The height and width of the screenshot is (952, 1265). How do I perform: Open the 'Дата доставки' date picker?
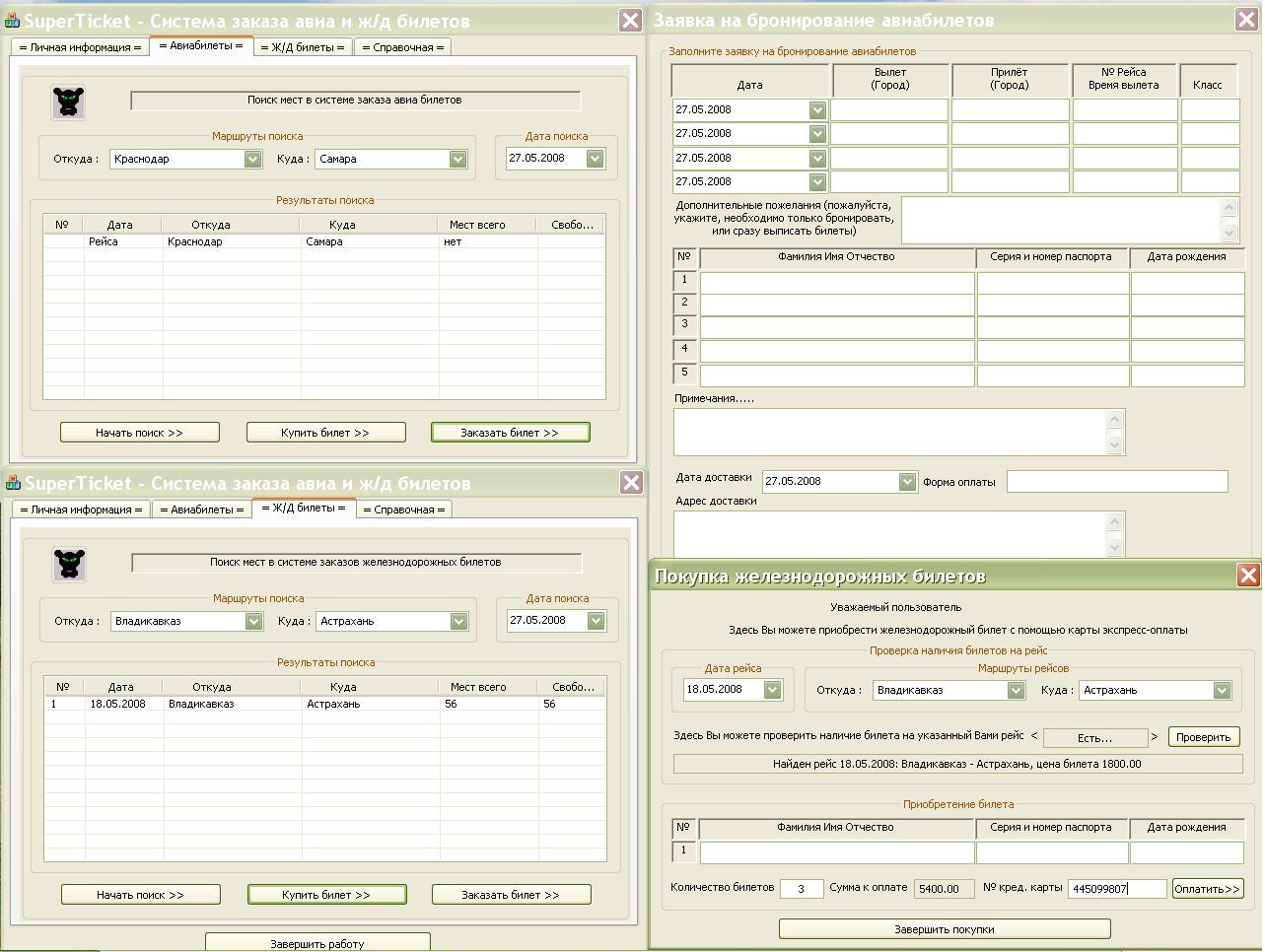pos(907,481)
